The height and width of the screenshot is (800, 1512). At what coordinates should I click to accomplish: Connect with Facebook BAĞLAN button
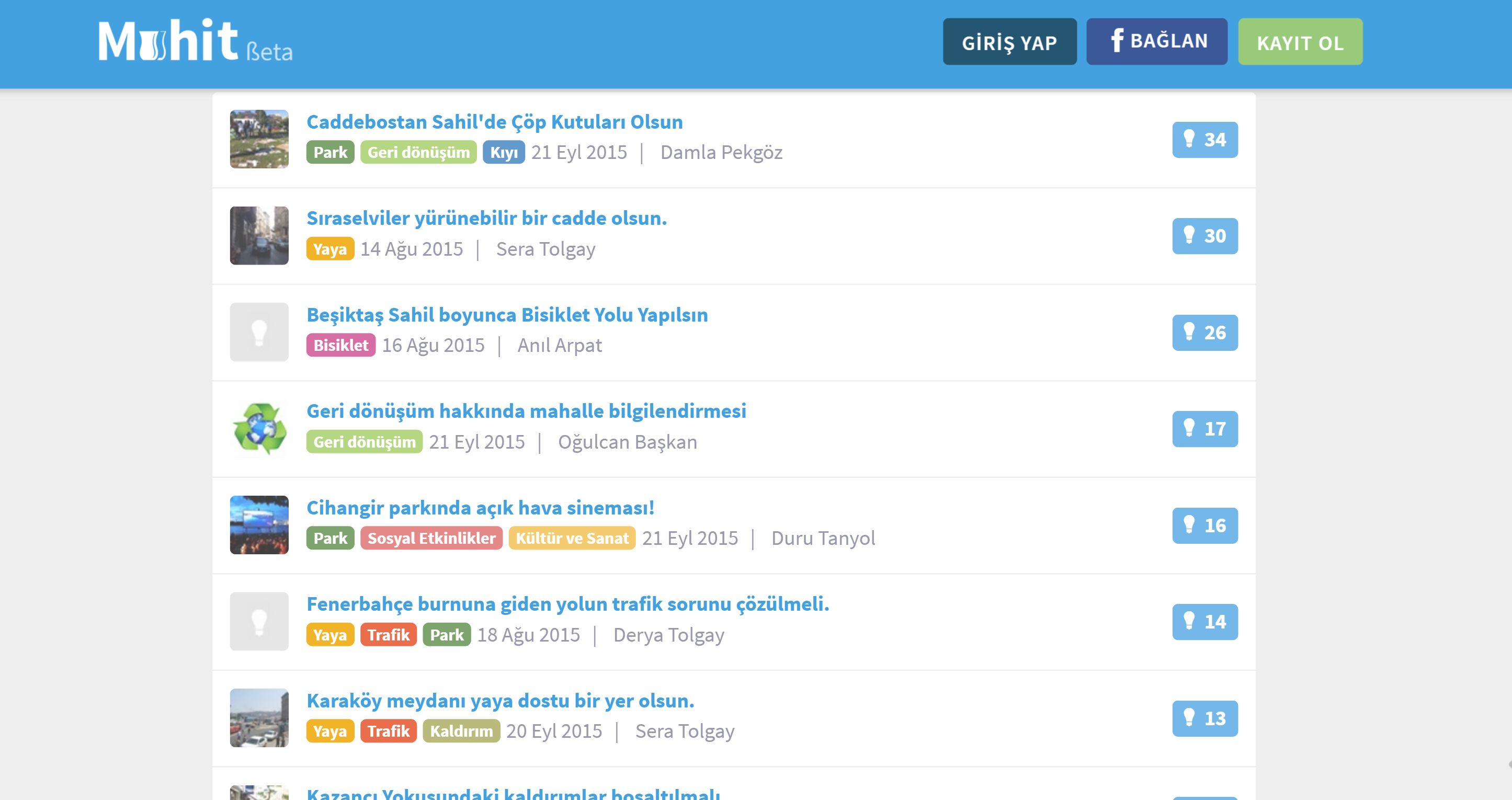pos(1156,41)
